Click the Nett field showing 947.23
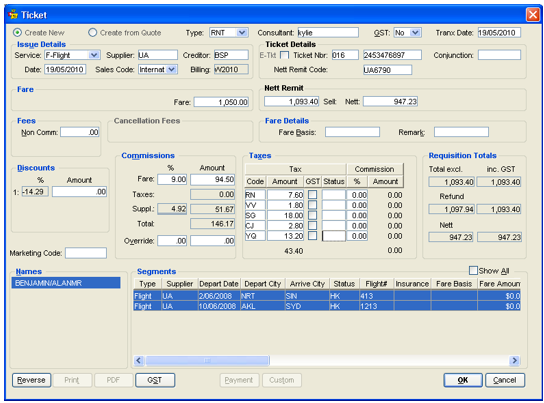Screen dimensions: 544x403 pyautogui.click(x=390, y=101)
